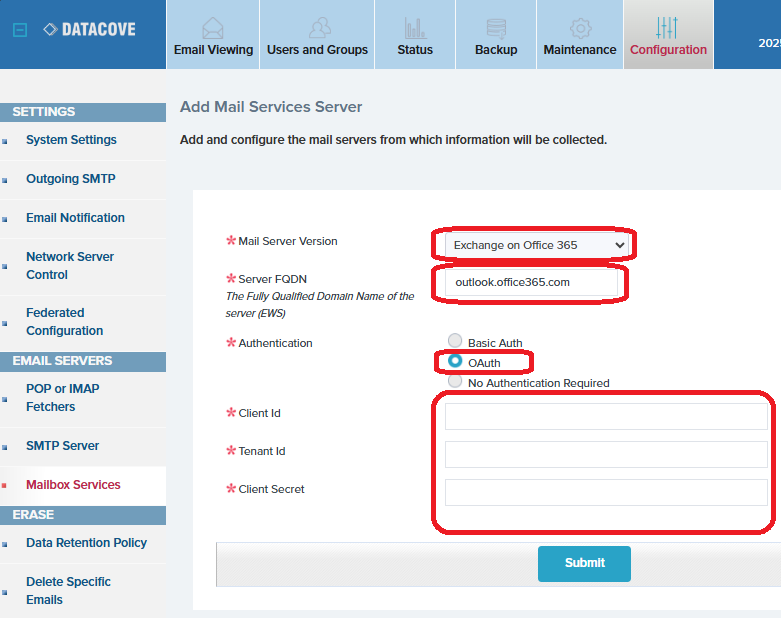The height and width of the screenshot is (618, 781).
Task: Click the Server FQDN text field
Action: tap(530, 283)
